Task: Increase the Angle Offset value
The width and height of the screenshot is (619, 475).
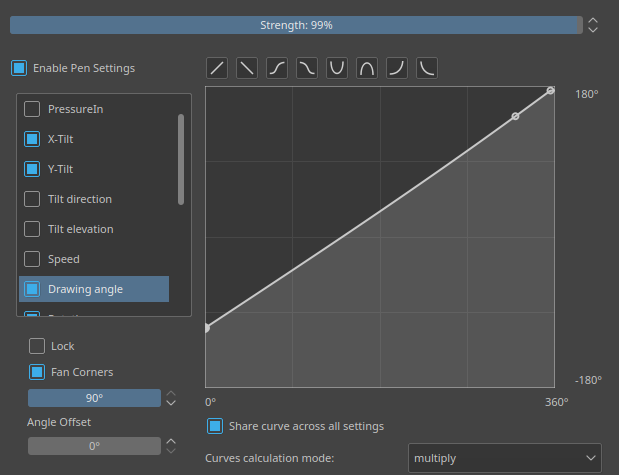Action: coord(171,441)
